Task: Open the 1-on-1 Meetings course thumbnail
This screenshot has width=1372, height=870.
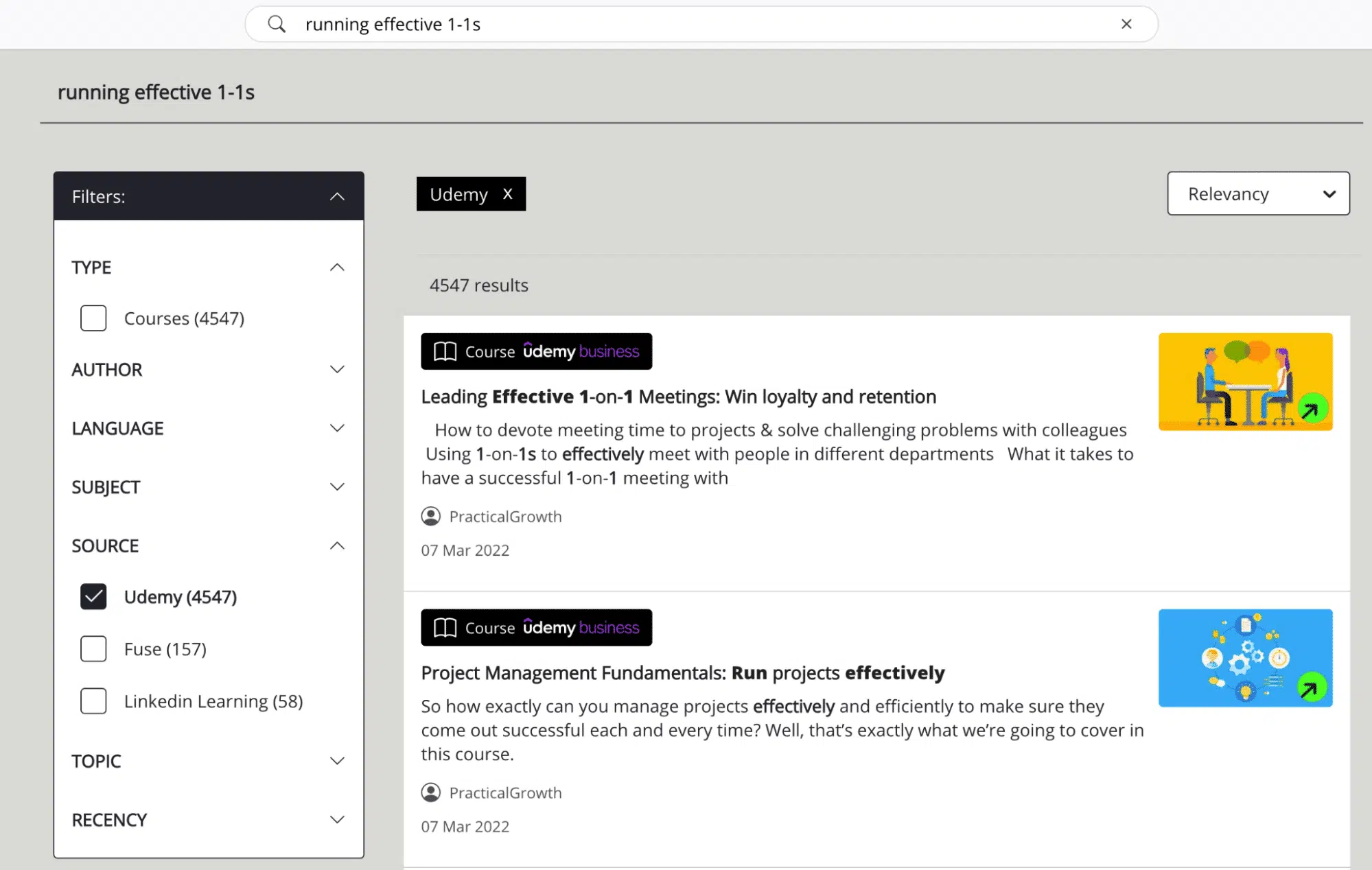Action: pyautogui.click(x=1245, y=381)
